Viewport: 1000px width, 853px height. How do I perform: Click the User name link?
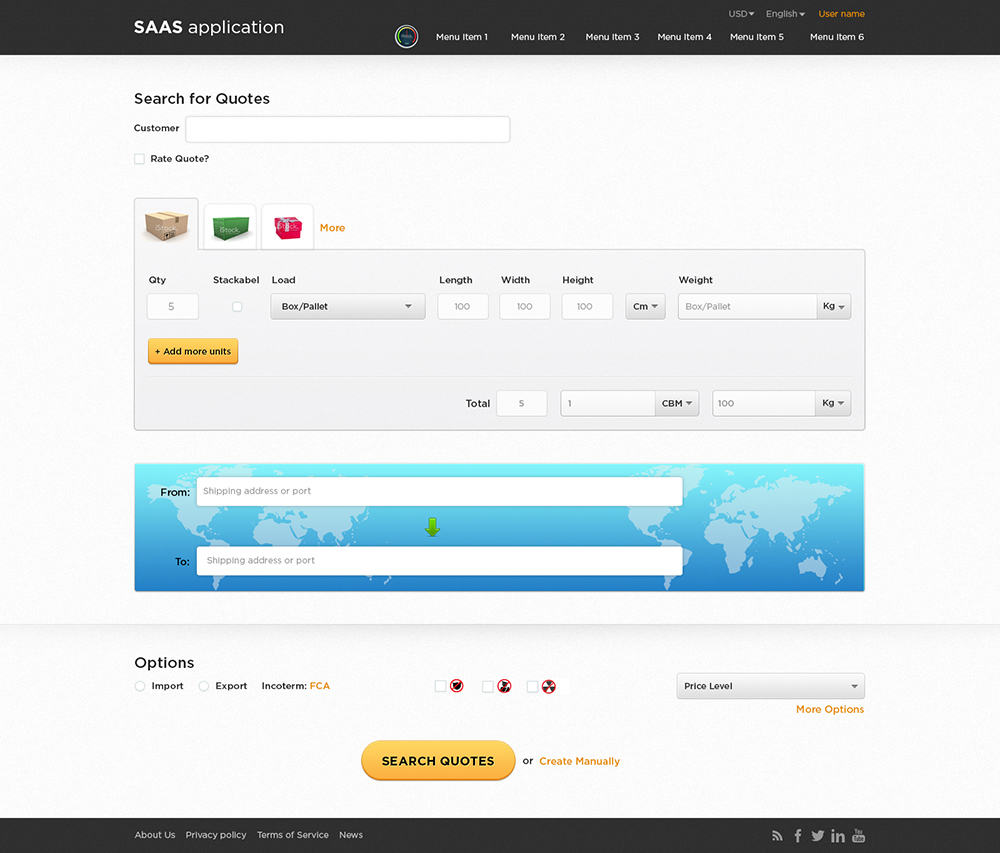(x=841, y=13)
